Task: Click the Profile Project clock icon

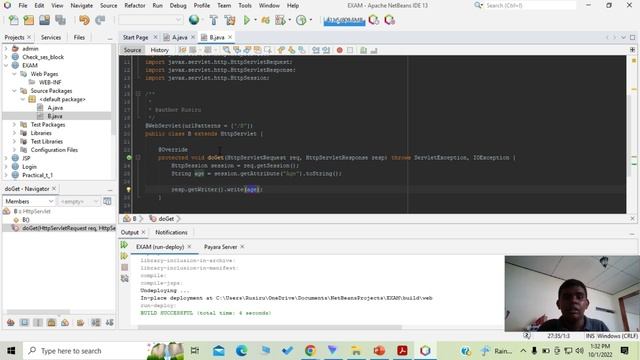Action: click(301, 20)
